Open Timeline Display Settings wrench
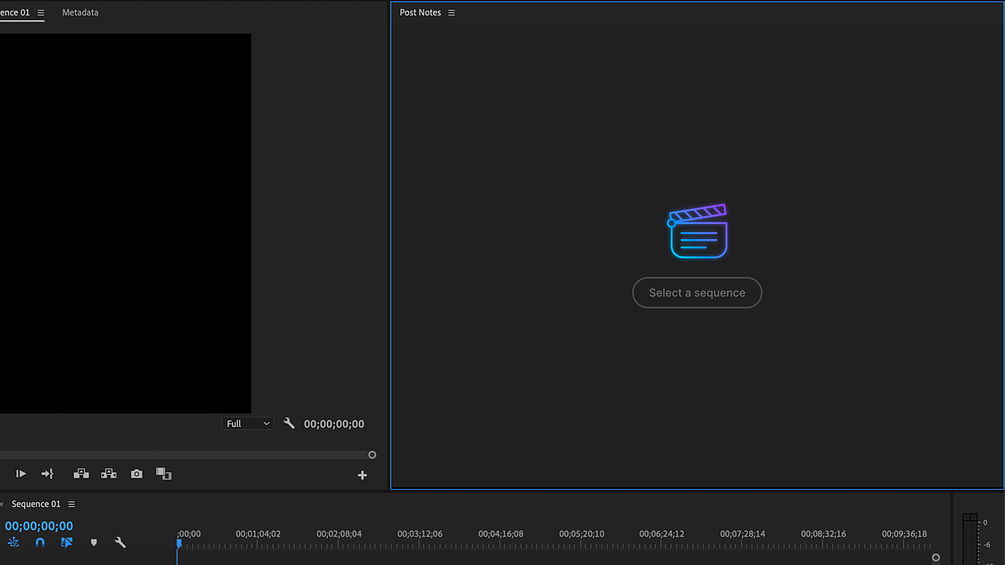The height and width of the screenshot is (565, 1005). (x=120, y=543)
